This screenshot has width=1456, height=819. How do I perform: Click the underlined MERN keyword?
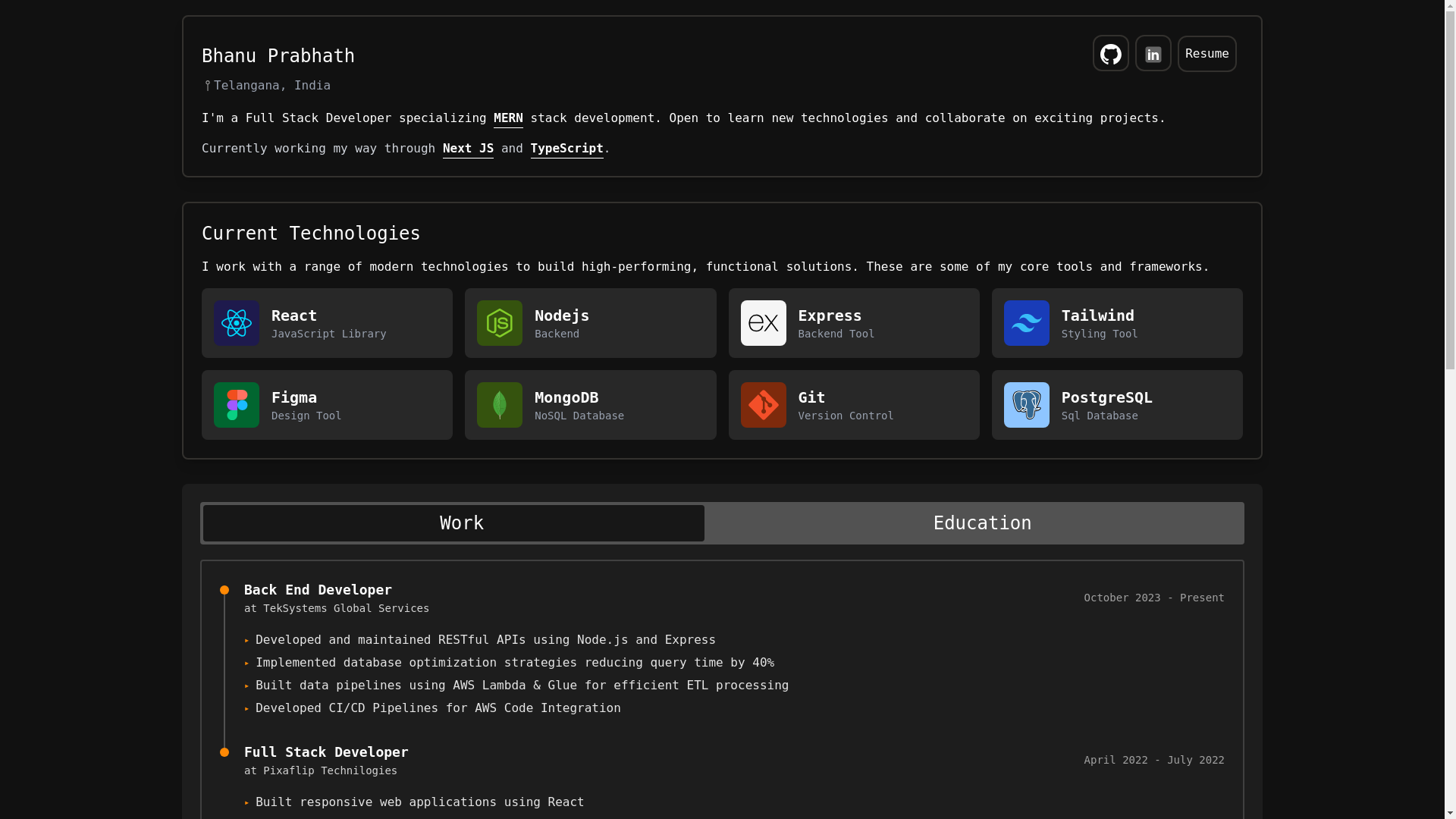(x=508, y=118)
